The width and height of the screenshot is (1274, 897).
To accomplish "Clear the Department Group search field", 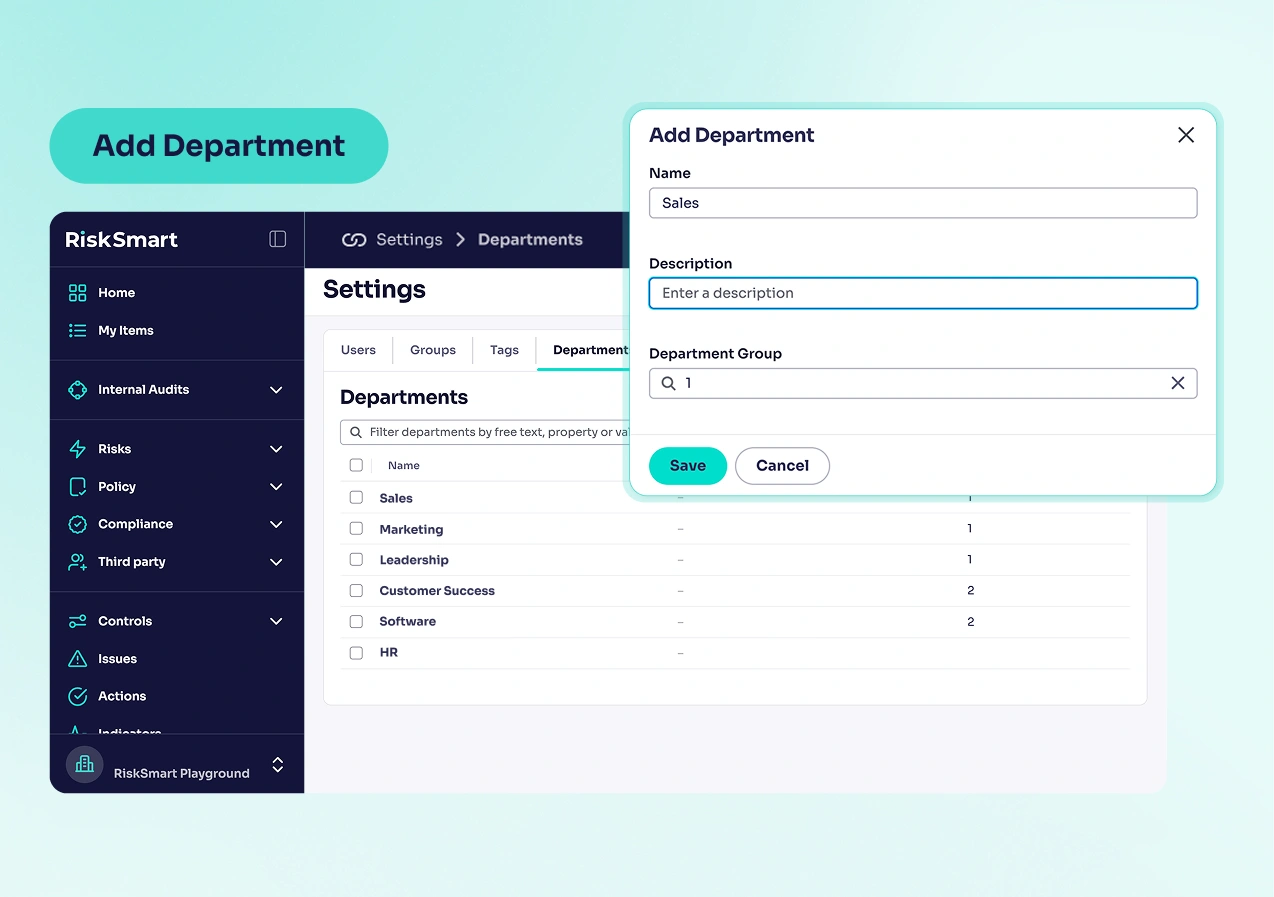I will point(1177,383).
